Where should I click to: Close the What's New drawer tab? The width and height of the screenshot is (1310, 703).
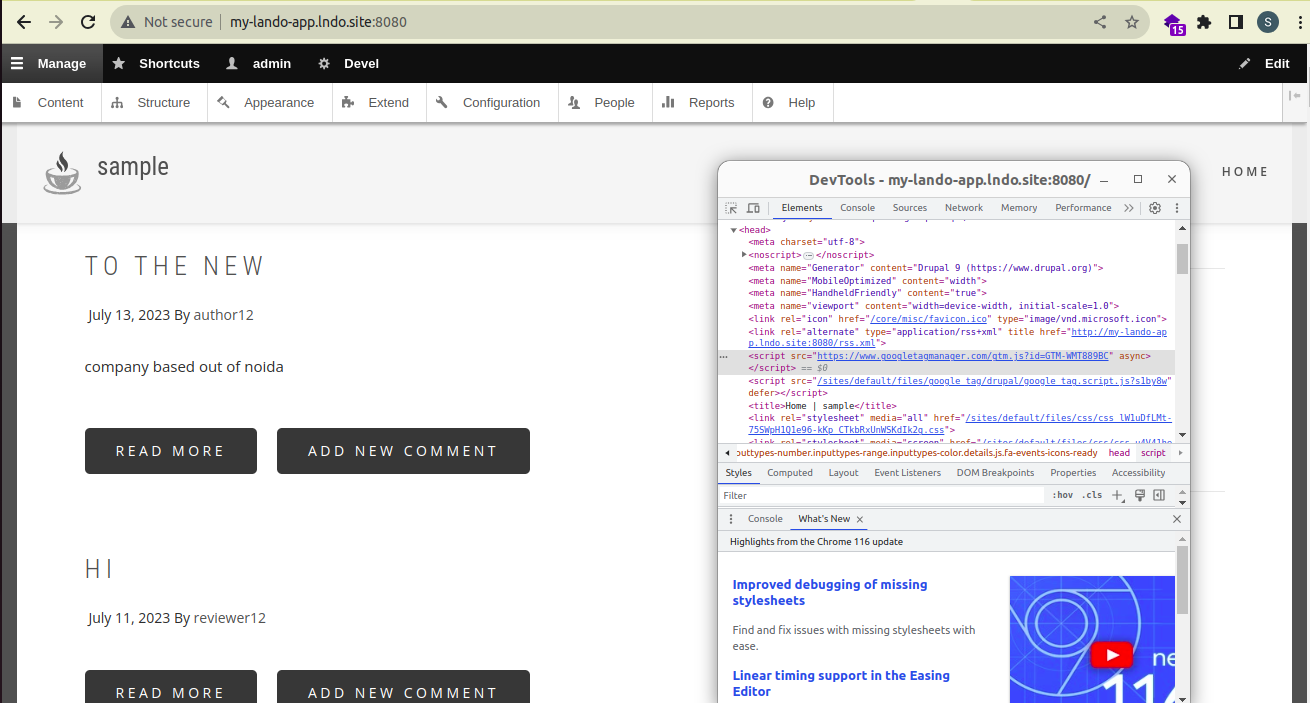[860, 519]
